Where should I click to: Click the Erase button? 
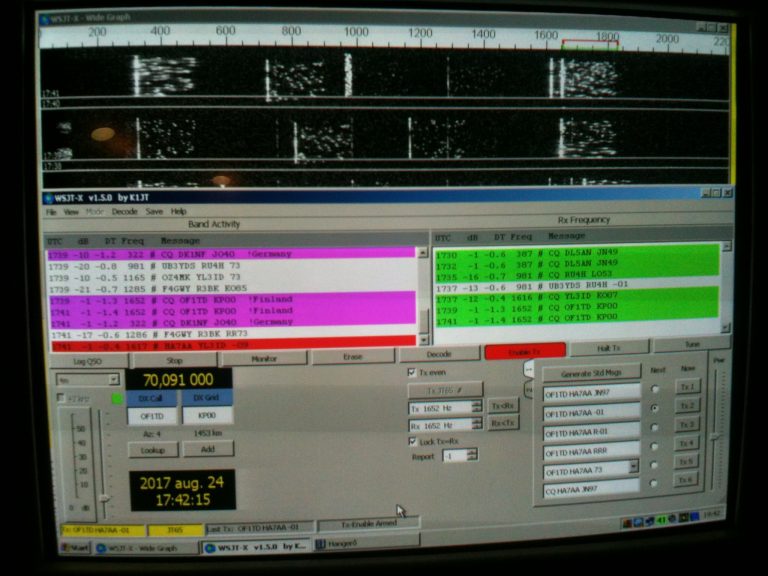point(352,357)
